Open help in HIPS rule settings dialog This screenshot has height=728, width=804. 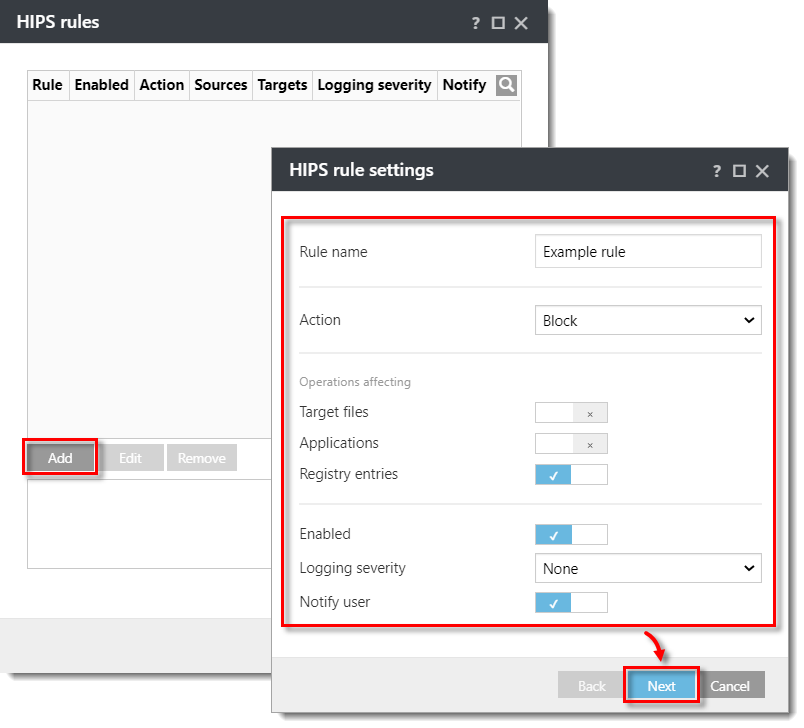click(x=717, y=171)
